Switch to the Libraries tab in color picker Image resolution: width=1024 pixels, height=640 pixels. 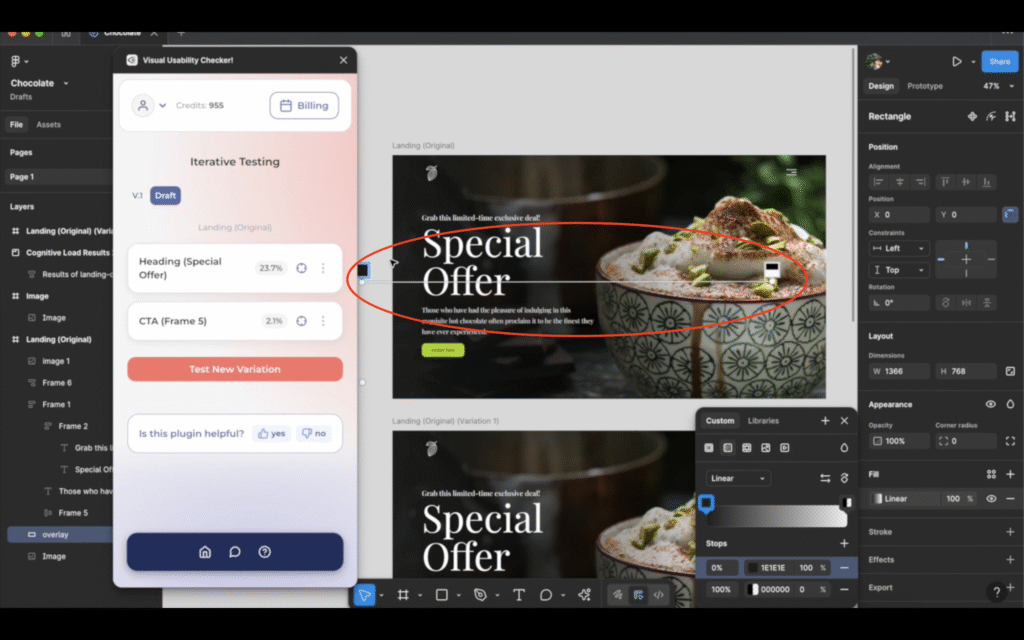[763, 421]
